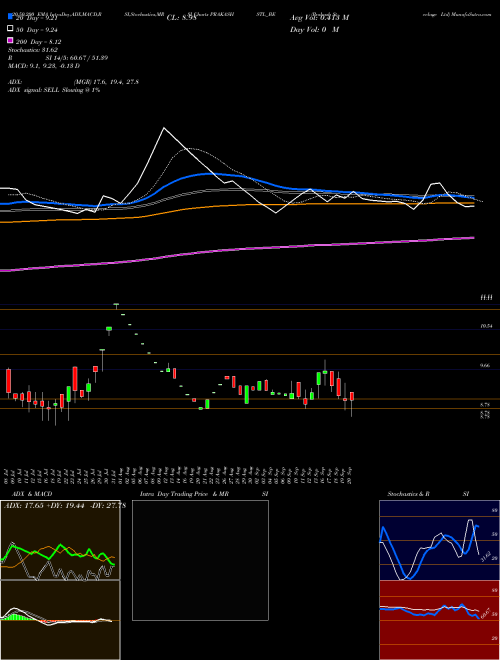Screen dimensions: 500x660
Task: Click the 11.11 price axis label
Action: click(x=486, y=297)
